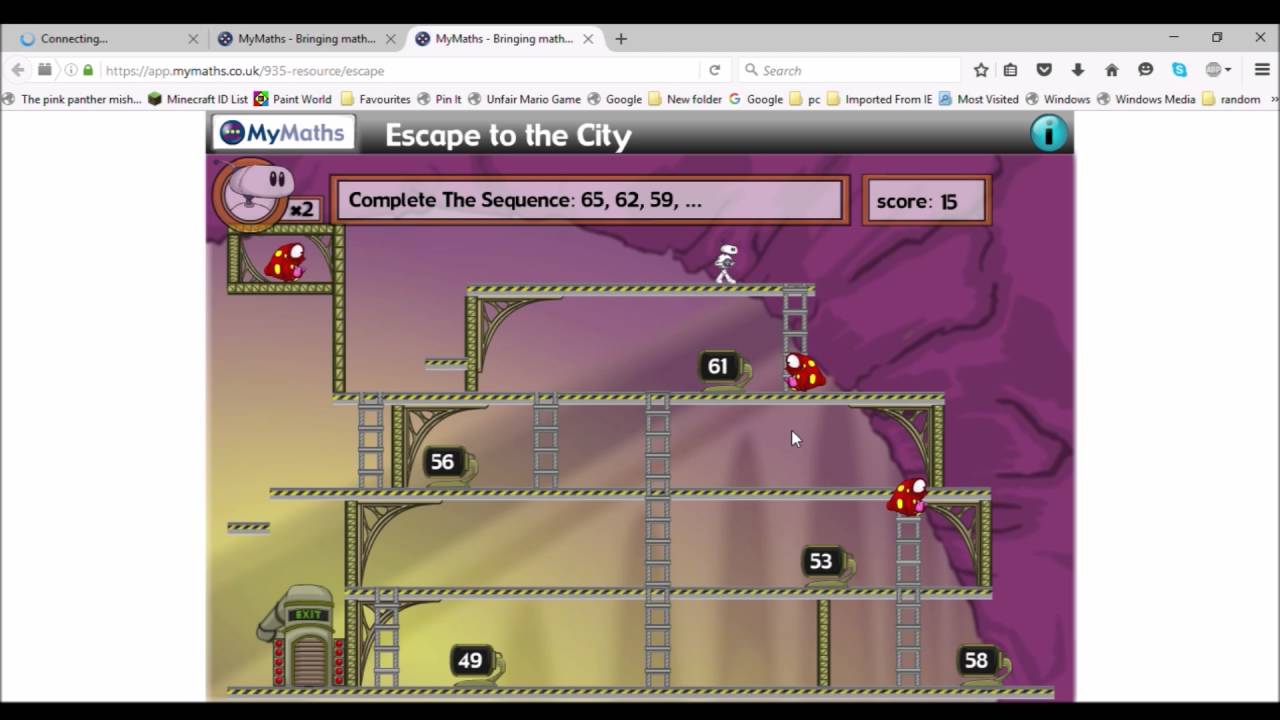1280x720 pixels.
Task: Open the Firefox hamburger menu
Action: [x=1262, y=70]
